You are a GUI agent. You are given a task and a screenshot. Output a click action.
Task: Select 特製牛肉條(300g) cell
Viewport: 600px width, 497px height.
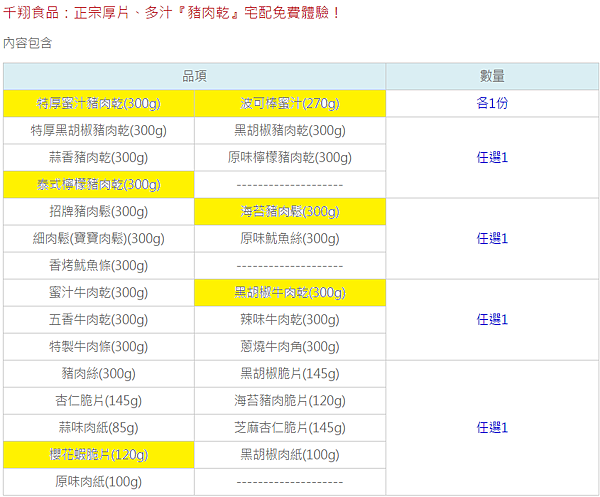[99, 347]
